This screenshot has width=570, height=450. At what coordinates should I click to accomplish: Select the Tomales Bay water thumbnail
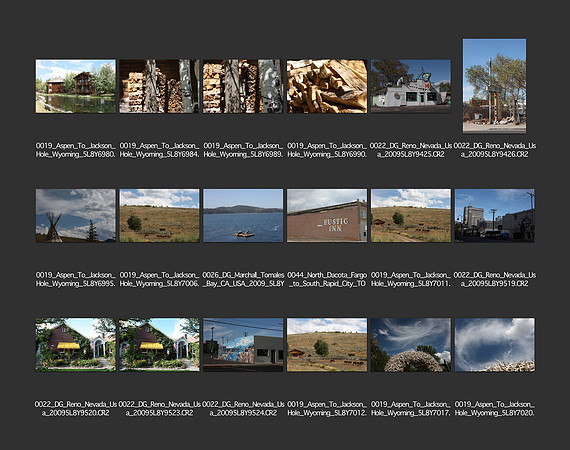243,216
